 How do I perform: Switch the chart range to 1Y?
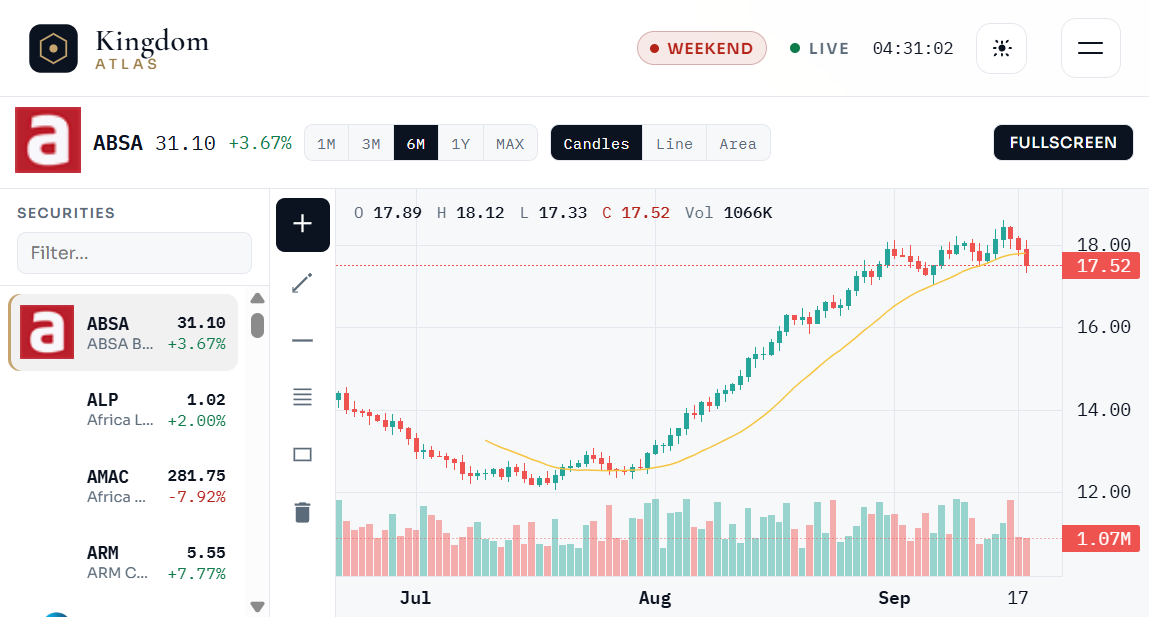pyautogui.click(x=460, y=143)
